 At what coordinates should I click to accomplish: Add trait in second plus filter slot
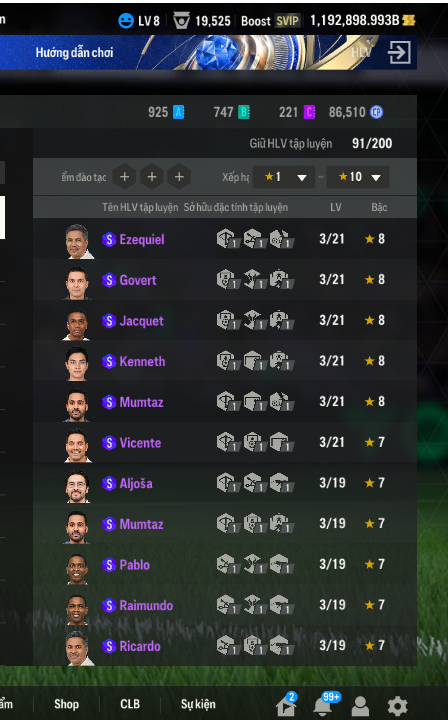[x=152, y=177]
